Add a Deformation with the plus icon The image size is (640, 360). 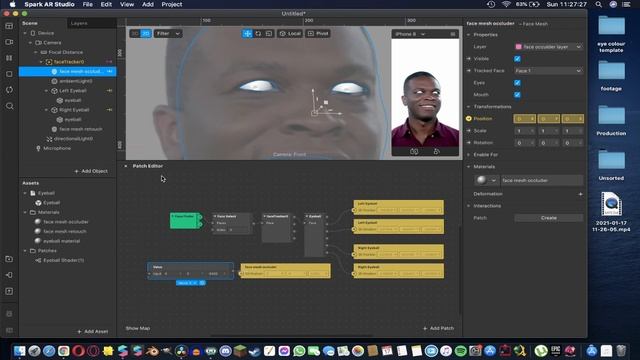pos(580,194)
